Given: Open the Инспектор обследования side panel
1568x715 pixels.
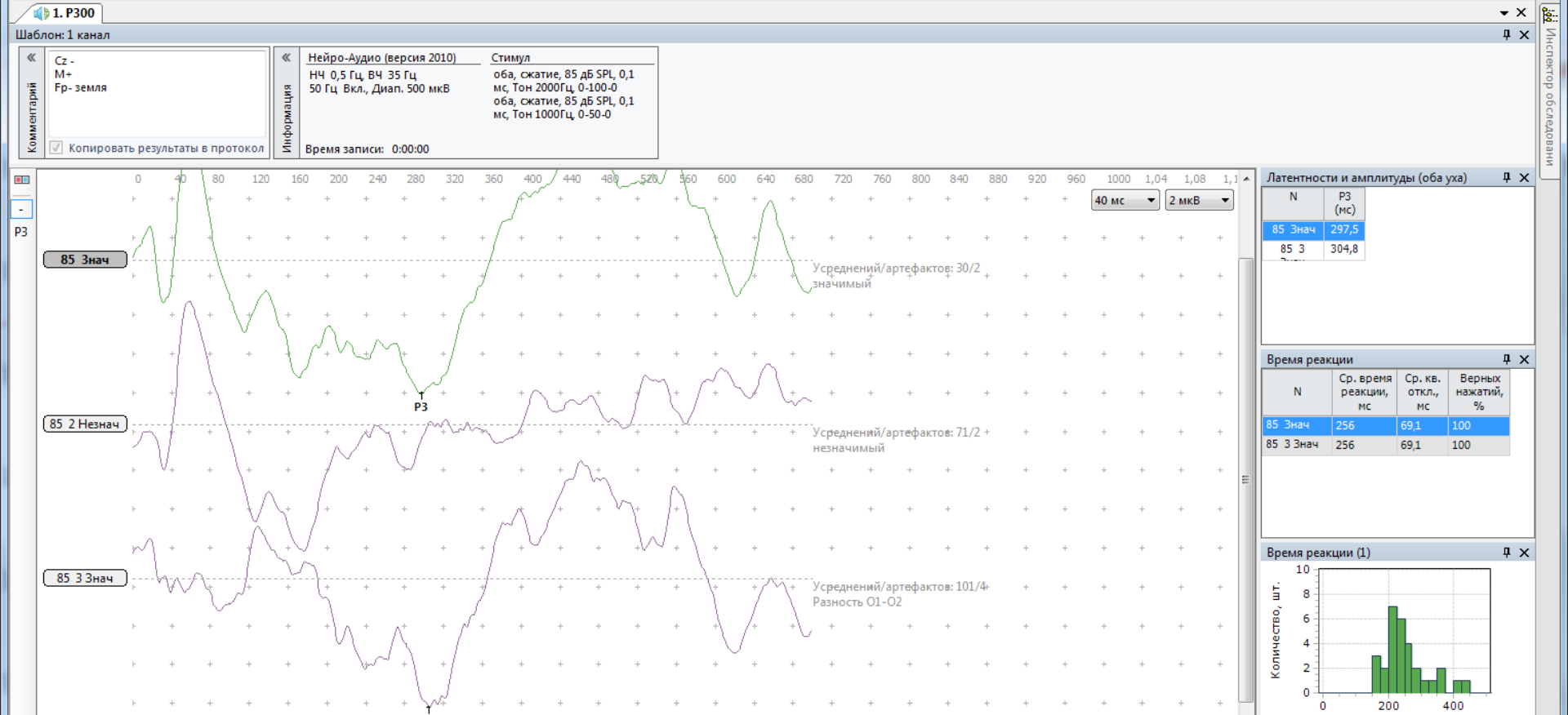Looking at the screenshot, I should [x=1549, y=90].
